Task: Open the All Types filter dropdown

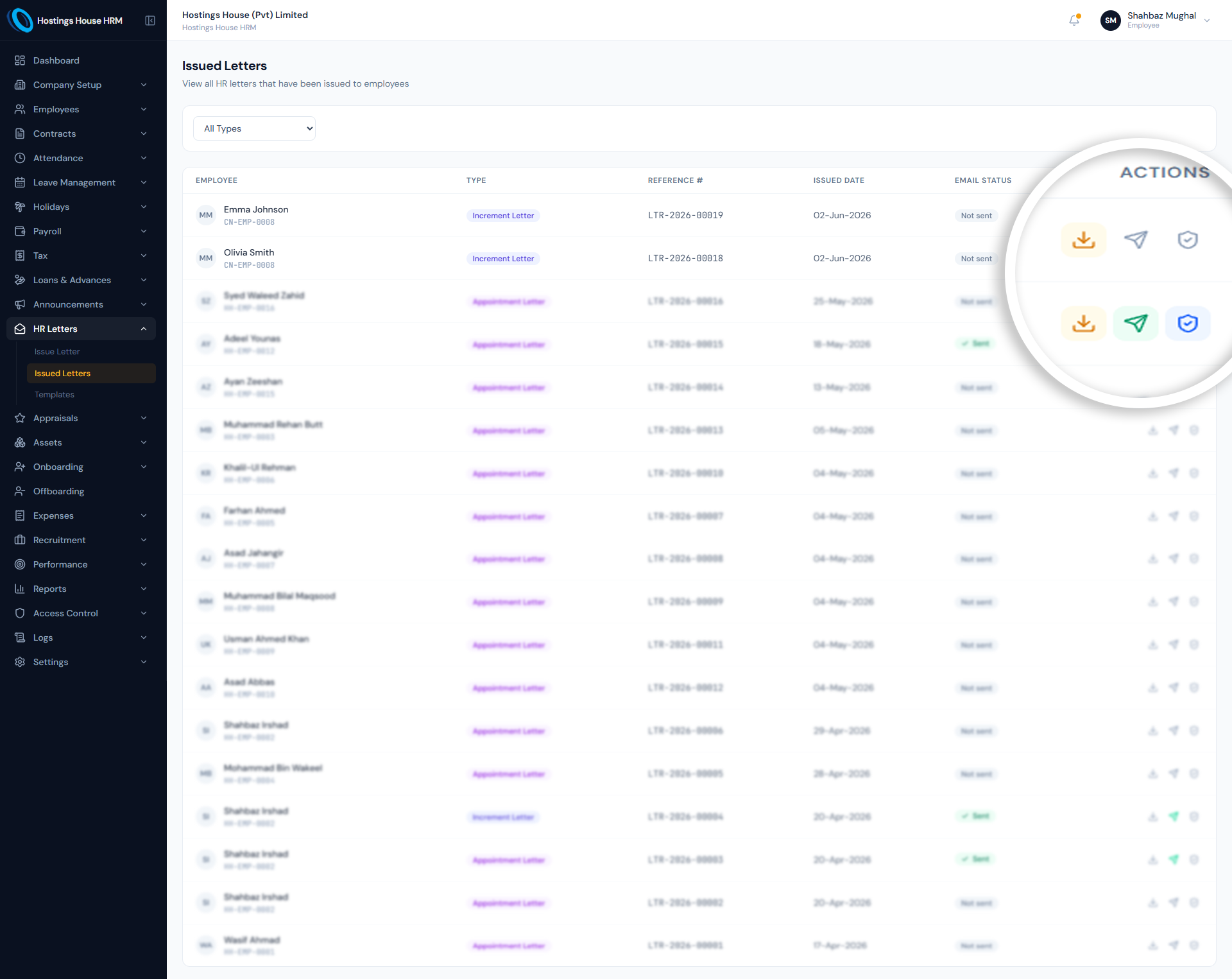Action: (x=254, y=128)
